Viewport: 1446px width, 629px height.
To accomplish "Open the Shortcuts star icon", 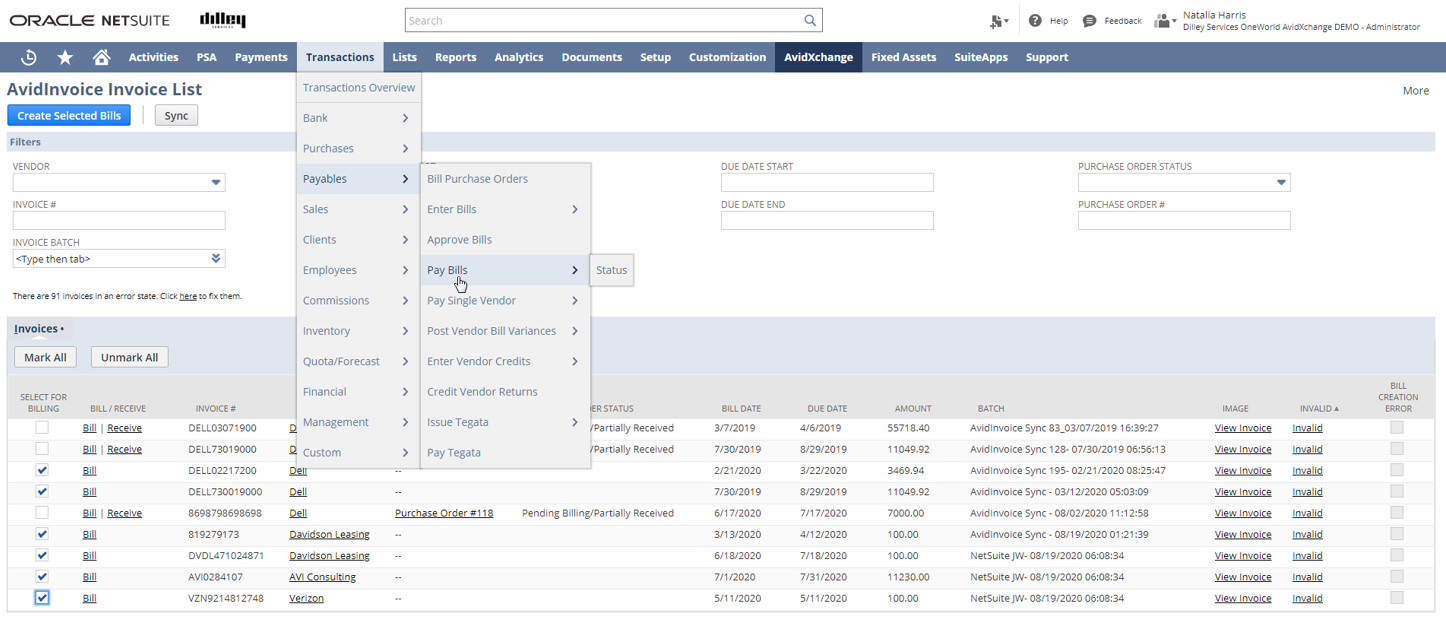I will tap(65, 57).
